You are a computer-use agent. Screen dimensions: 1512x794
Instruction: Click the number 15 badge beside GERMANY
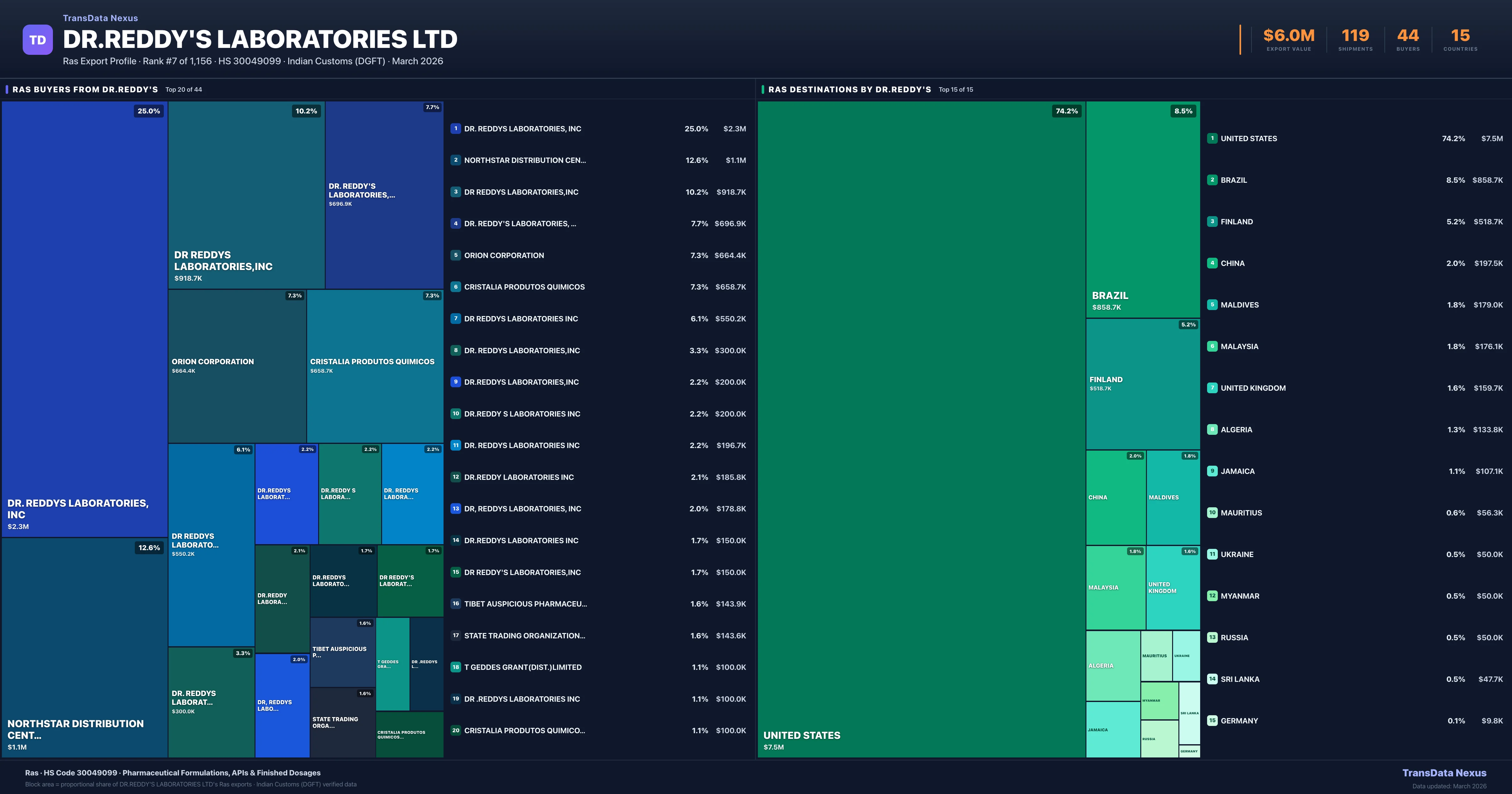1212,721
